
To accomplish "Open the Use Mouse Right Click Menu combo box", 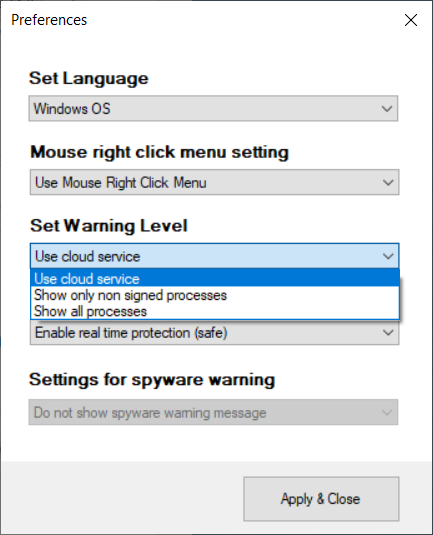I will pyautogui.click(x=214, y=182).
